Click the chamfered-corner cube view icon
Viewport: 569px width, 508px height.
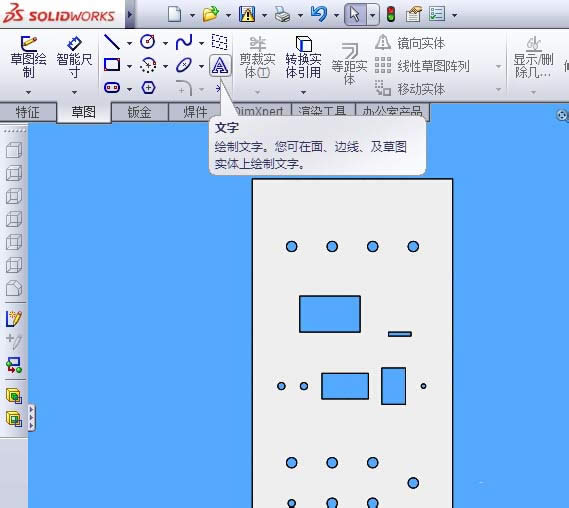tap(14, 288)
